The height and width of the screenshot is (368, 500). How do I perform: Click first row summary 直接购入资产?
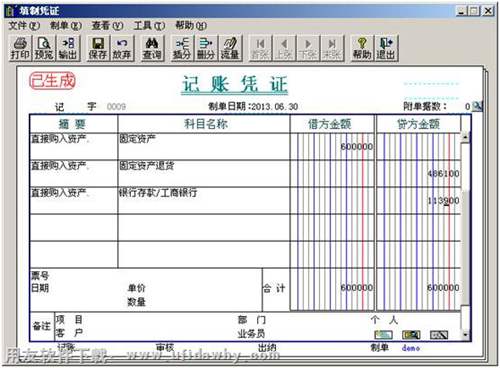click(x=74, y=146)
